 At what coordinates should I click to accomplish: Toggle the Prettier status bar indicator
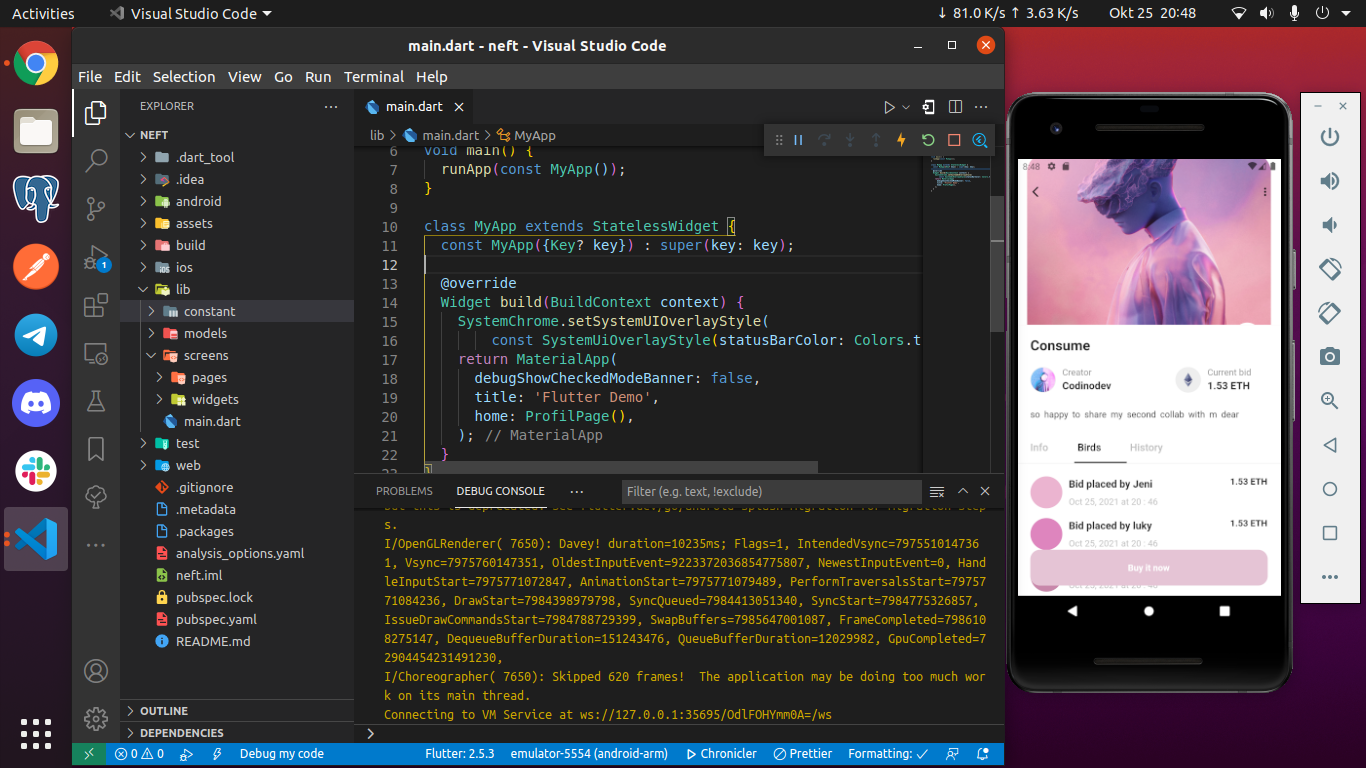pos(802,753)
